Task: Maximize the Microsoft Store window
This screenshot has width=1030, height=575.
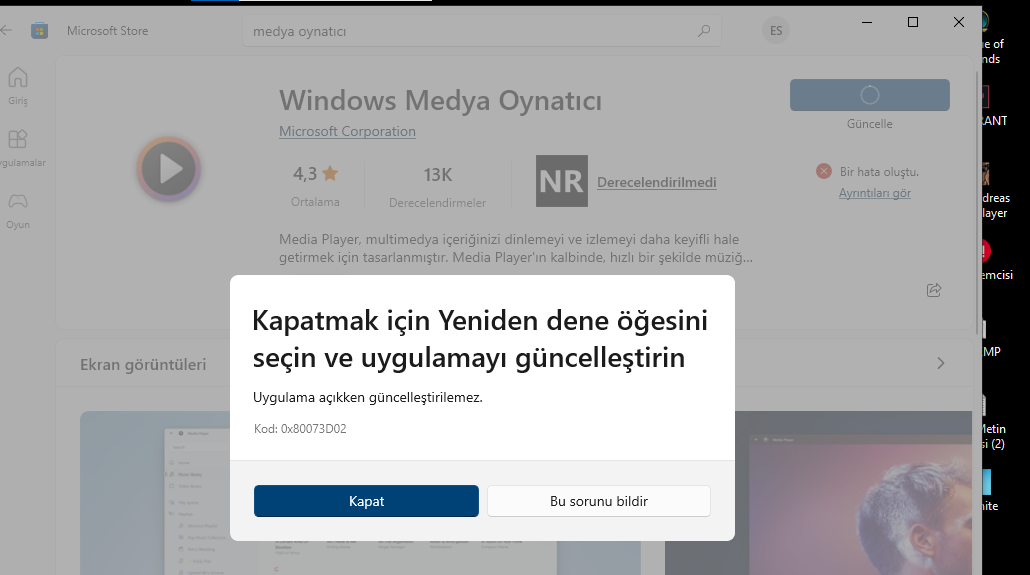Action: [912, 22]
